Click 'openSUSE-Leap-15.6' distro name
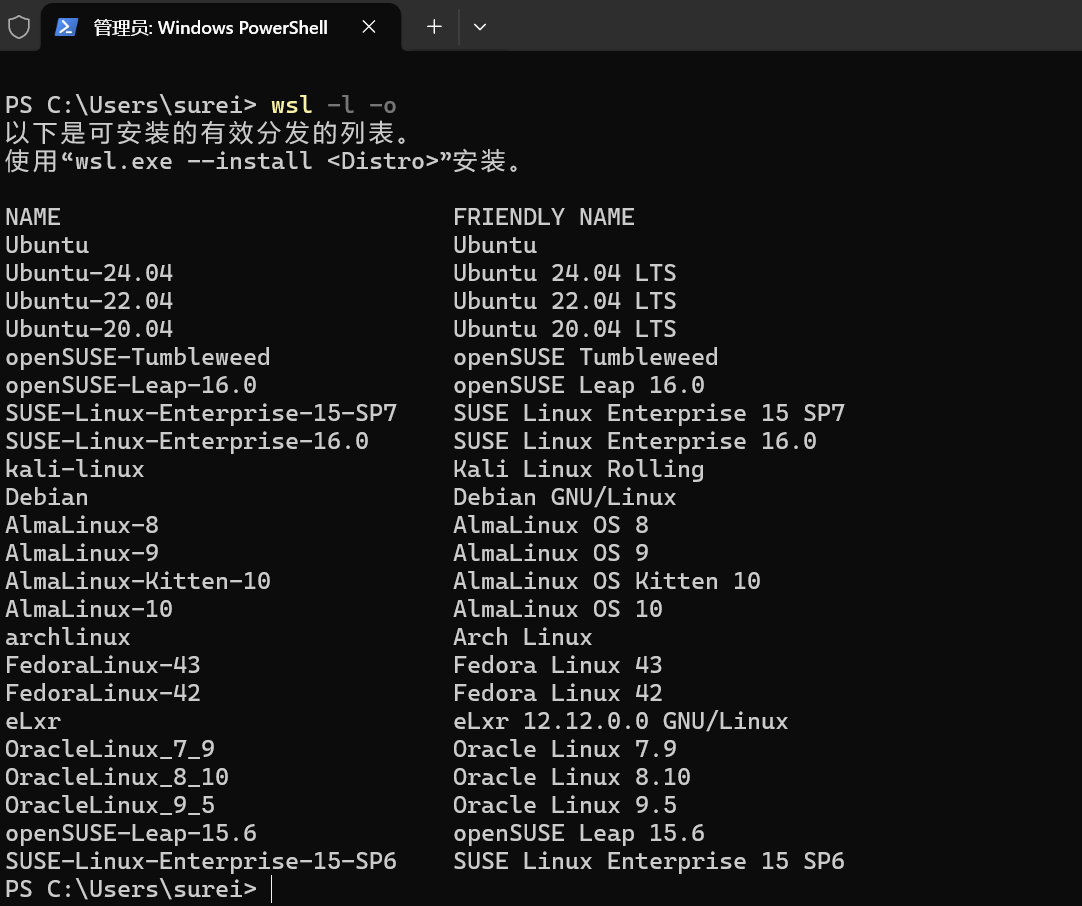The width and height of the screenshot is (1082, 906). (131, 834)
